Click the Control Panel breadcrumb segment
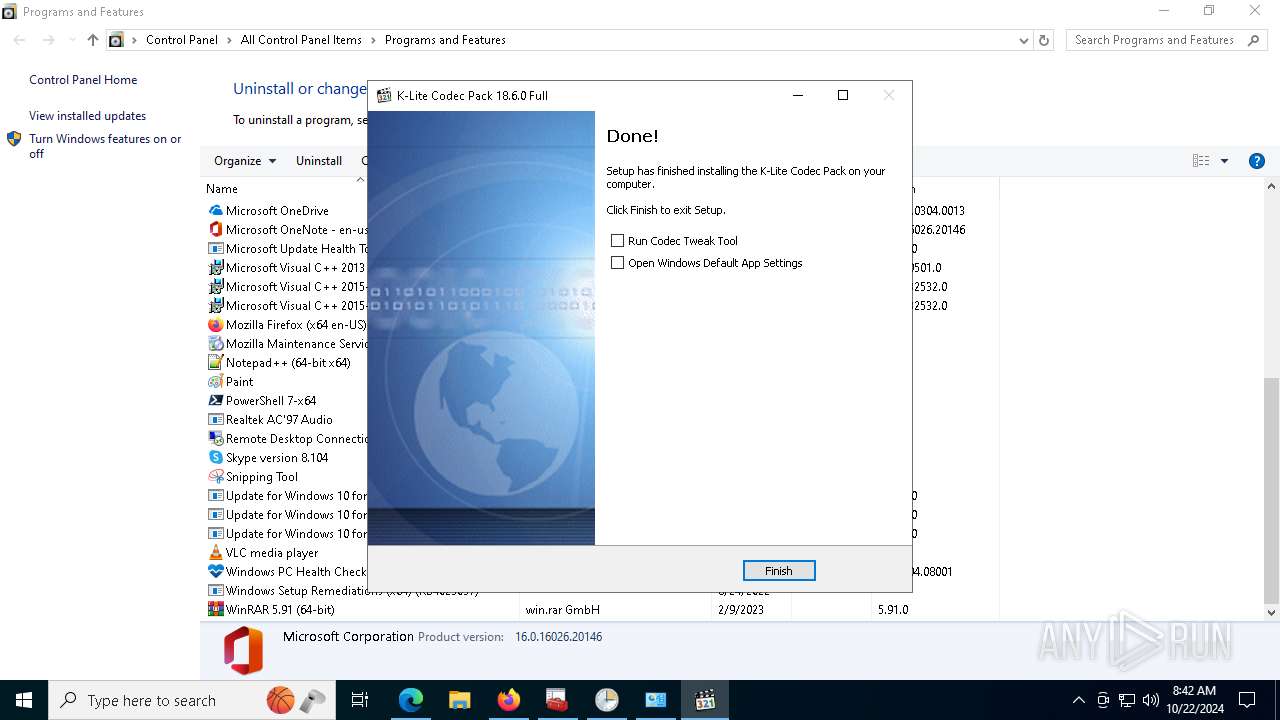Image resolution: width=1280 pixels, height=720 pixels. pos(182,40)
